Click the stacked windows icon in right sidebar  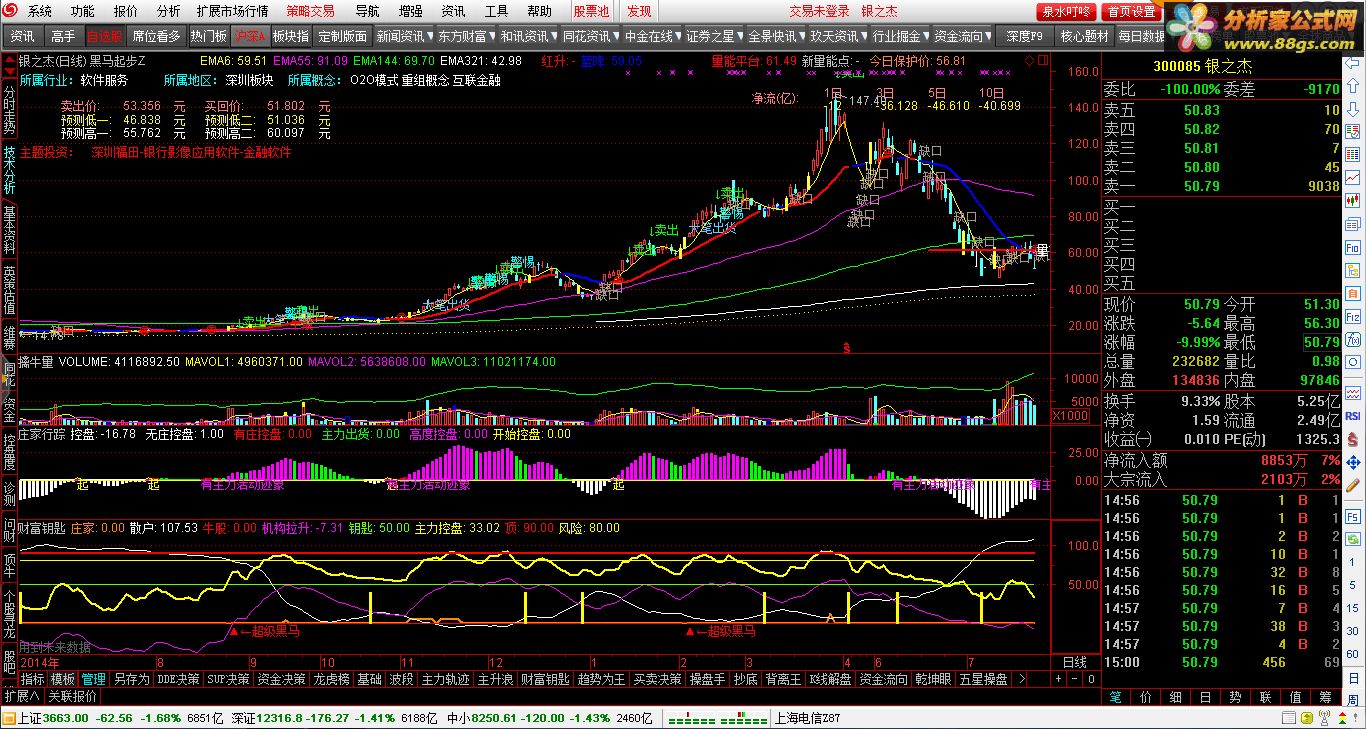pos(1351,224)
